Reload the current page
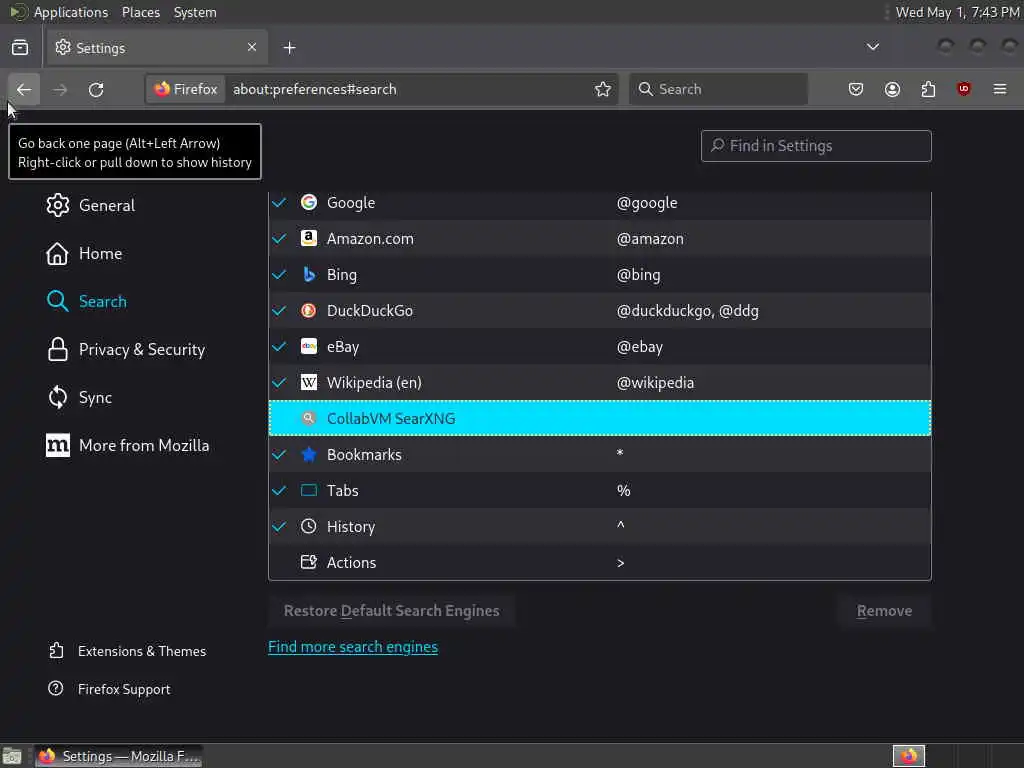The image size is (1024, 768). click(96, 89)
